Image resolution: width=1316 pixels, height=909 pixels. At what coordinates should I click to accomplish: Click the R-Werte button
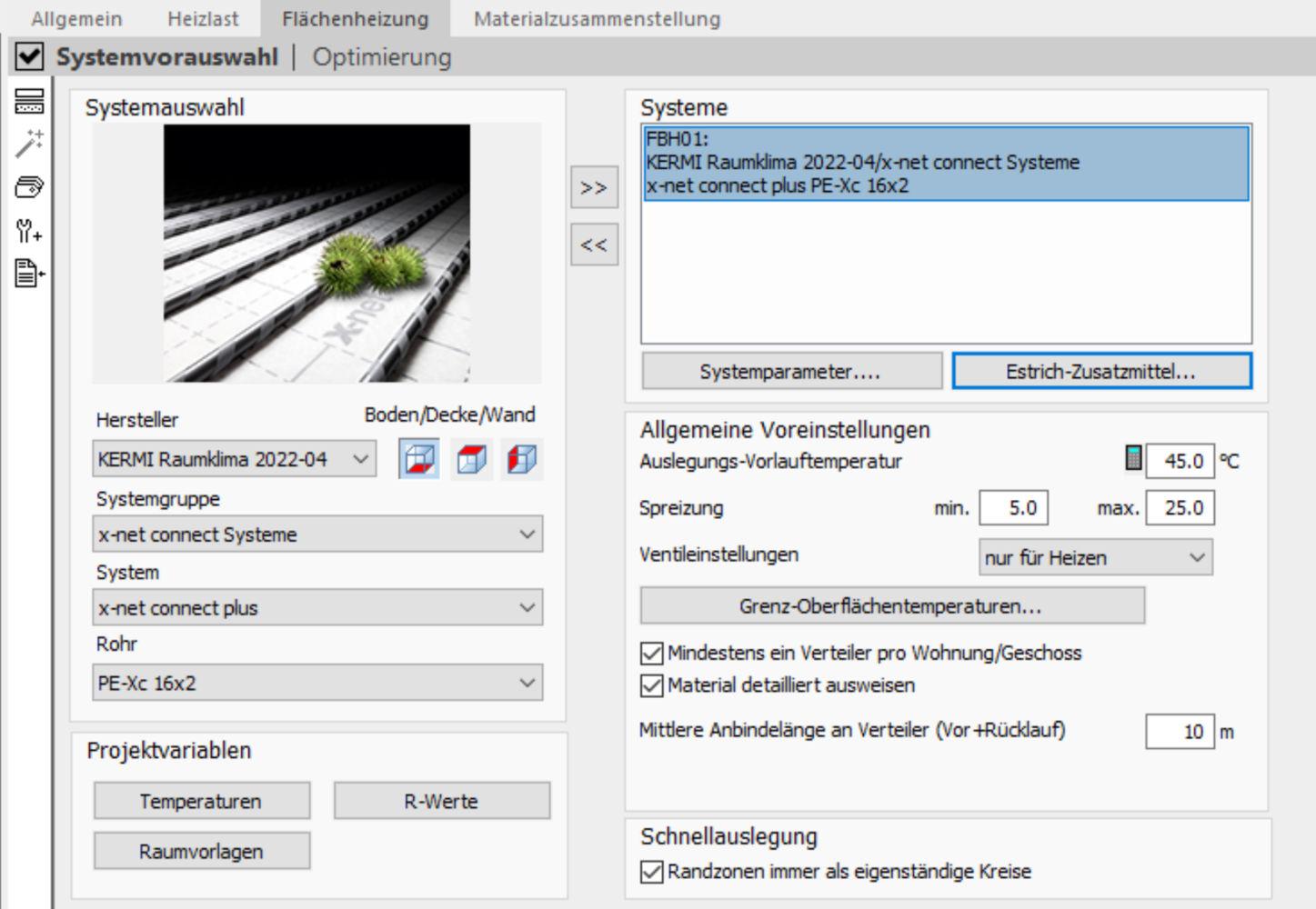point(441,801)
